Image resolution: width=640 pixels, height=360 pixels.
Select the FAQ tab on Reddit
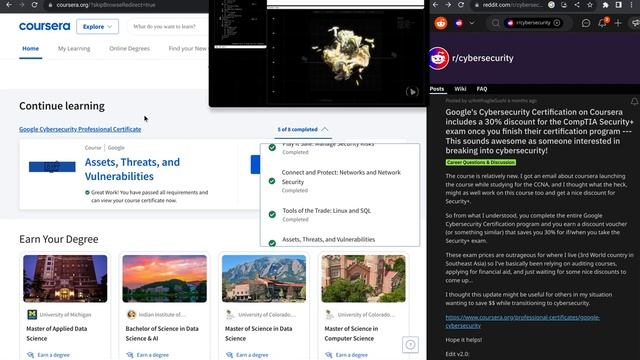coord(482,89)
